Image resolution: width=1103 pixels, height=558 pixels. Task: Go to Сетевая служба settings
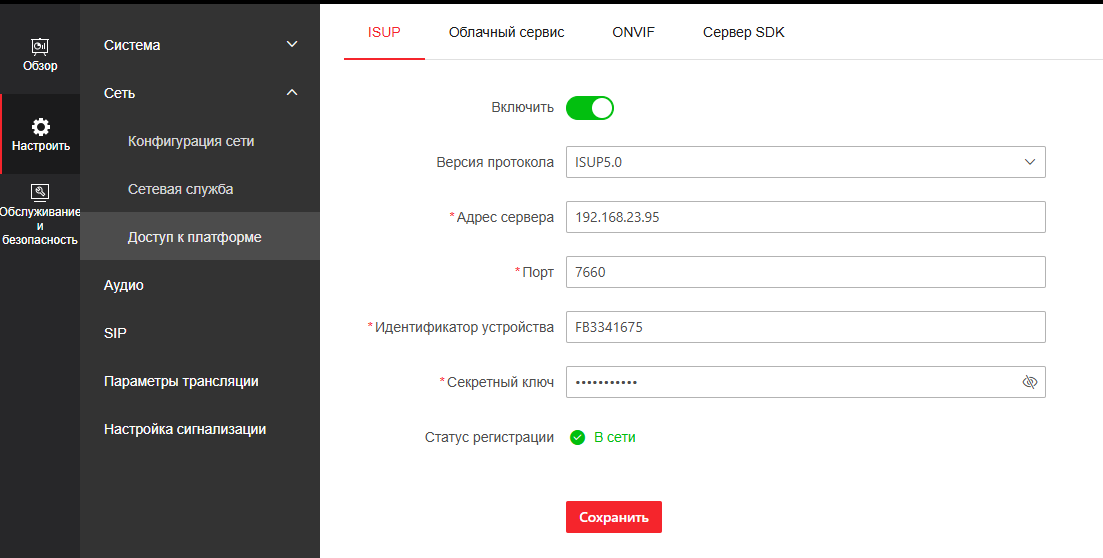click(180, 189)
